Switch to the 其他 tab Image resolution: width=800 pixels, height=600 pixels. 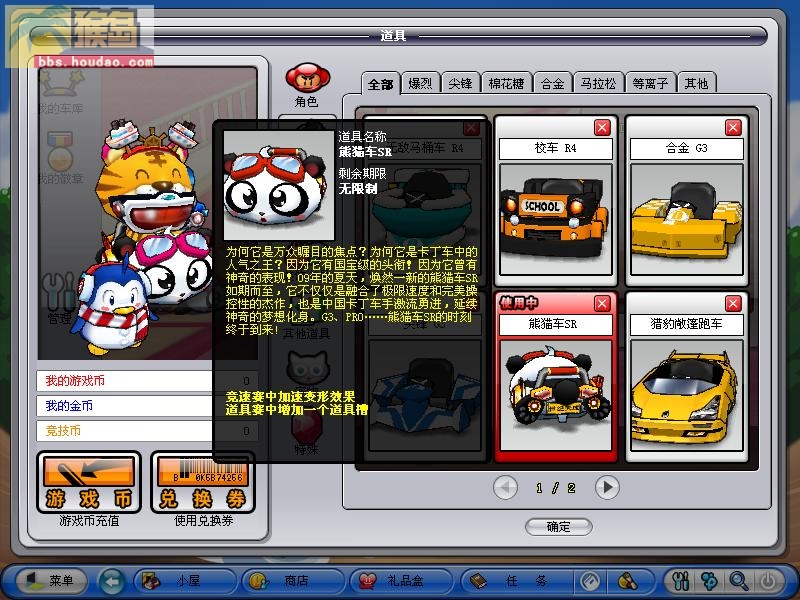[697, 83]
